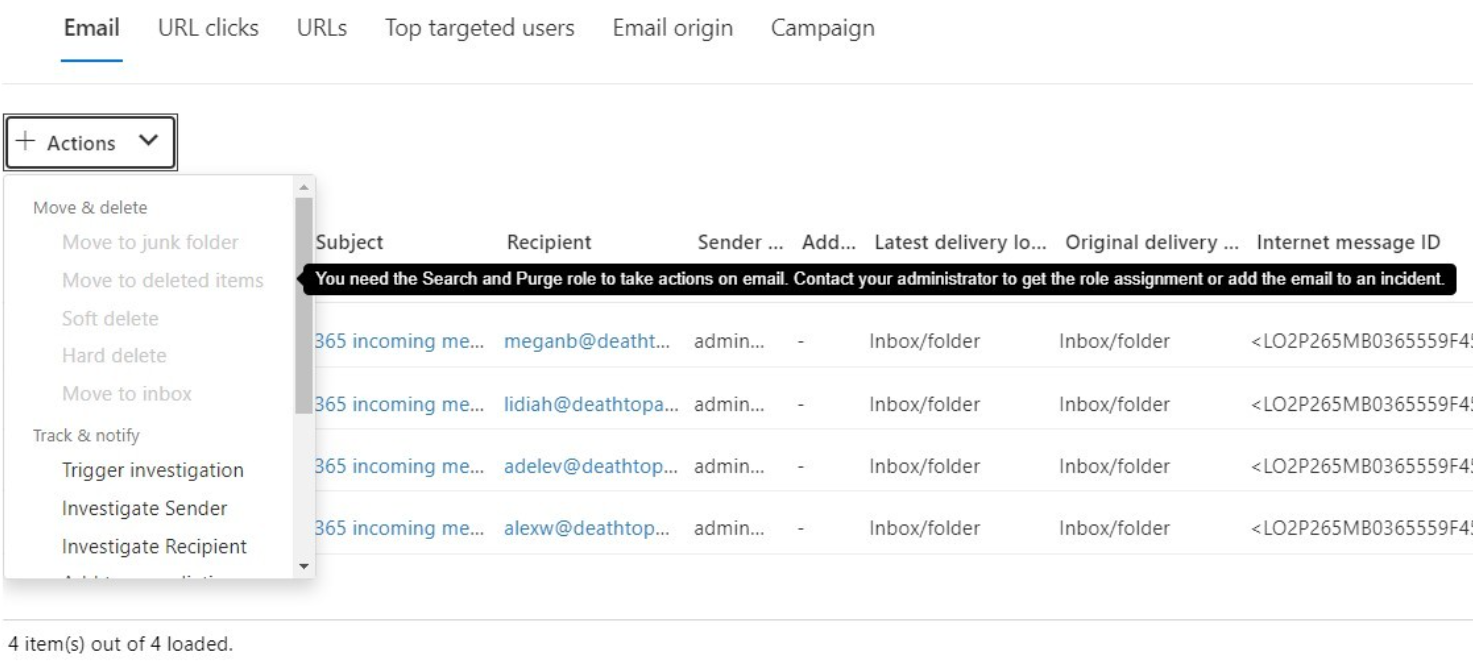Choose Trigger investigation from Actions menu

click(x=152, y=470)
